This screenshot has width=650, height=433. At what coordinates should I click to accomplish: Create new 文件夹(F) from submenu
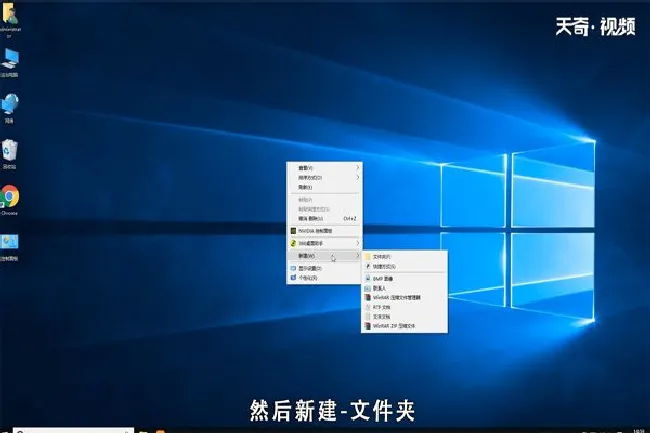click(x=404, y=257)
